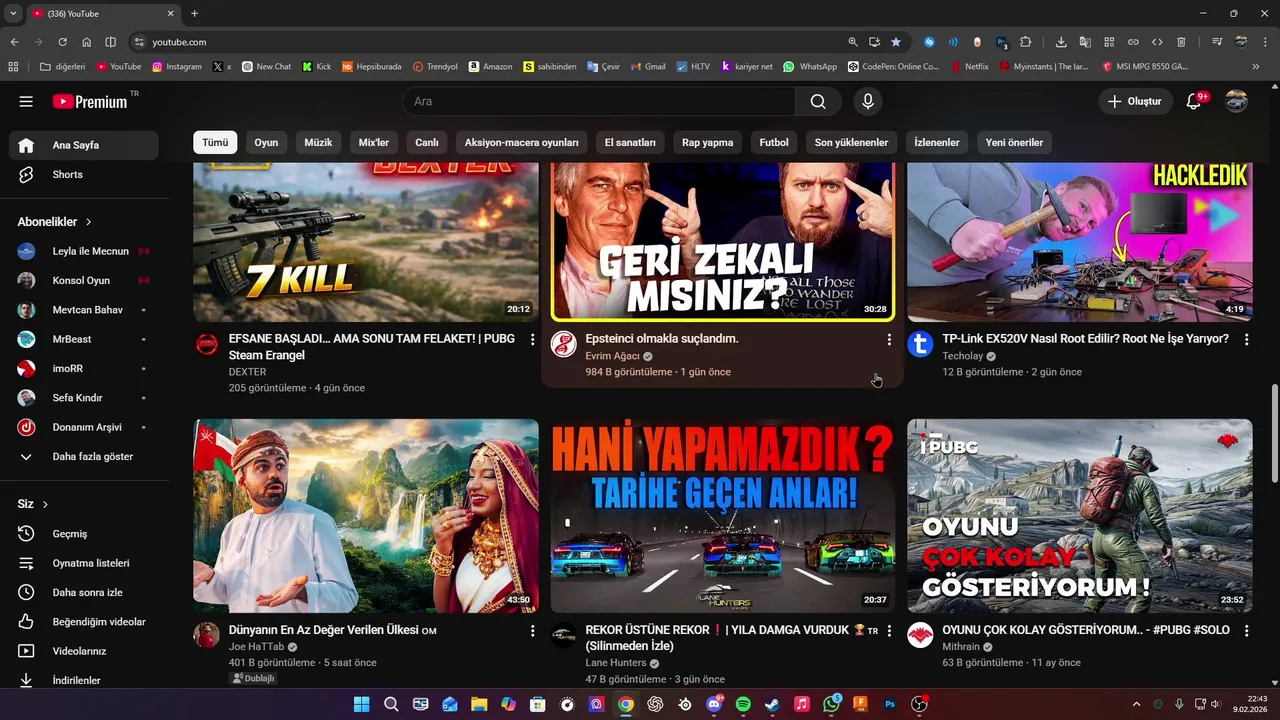Image resolution: width=1280 pixels, height=720 pixels.
Task: Open options for REKOR ÜSTÜNE REKOR video
Action: pyautogui.click(x=889, y=632)
